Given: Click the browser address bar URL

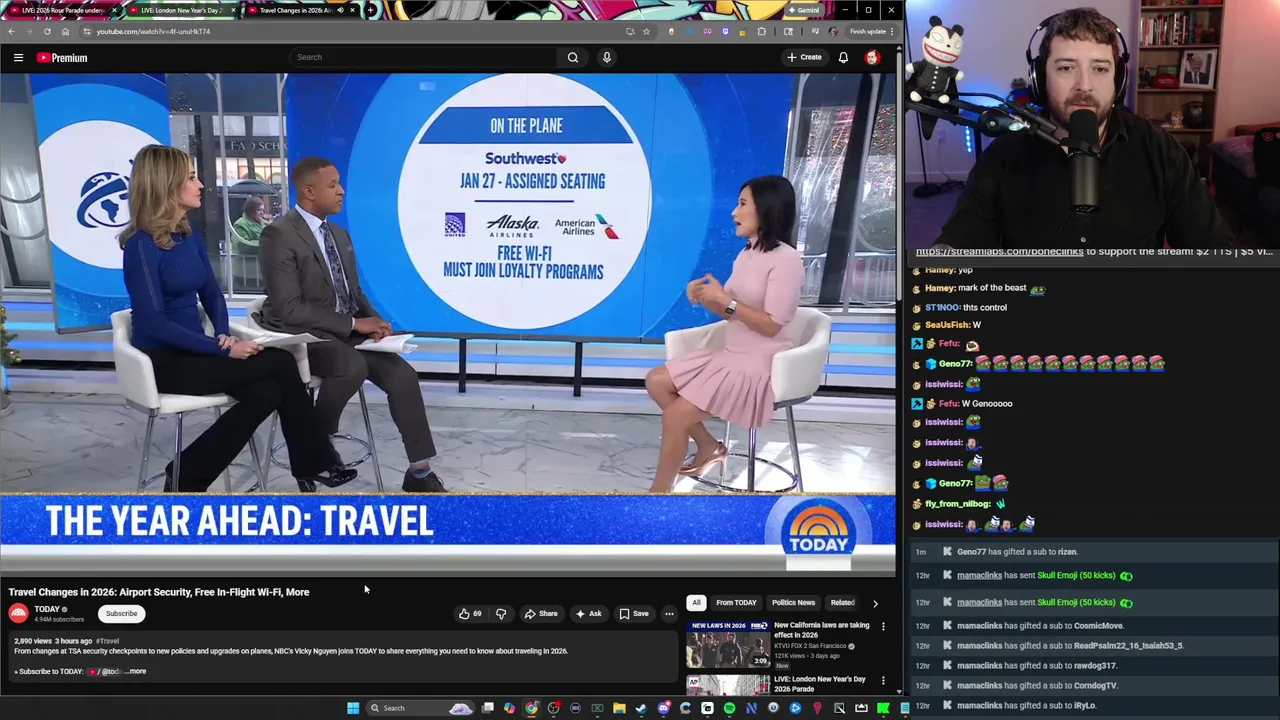Looking at the screenshot, I should (x=153, y=31).
